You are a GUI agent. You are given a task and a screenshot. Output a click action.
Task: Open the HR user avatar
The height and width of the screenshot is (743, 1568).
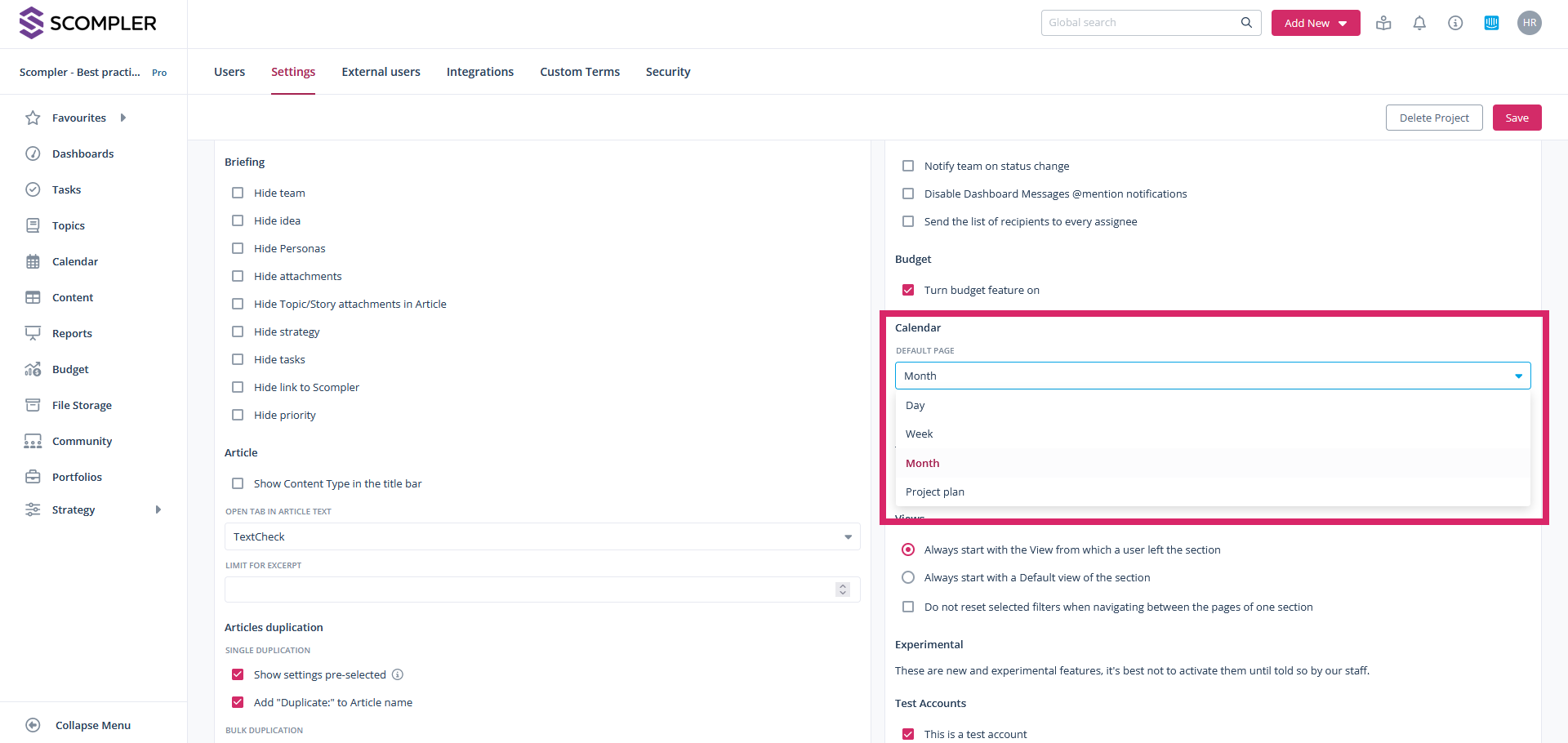(x=1529, y=23)
